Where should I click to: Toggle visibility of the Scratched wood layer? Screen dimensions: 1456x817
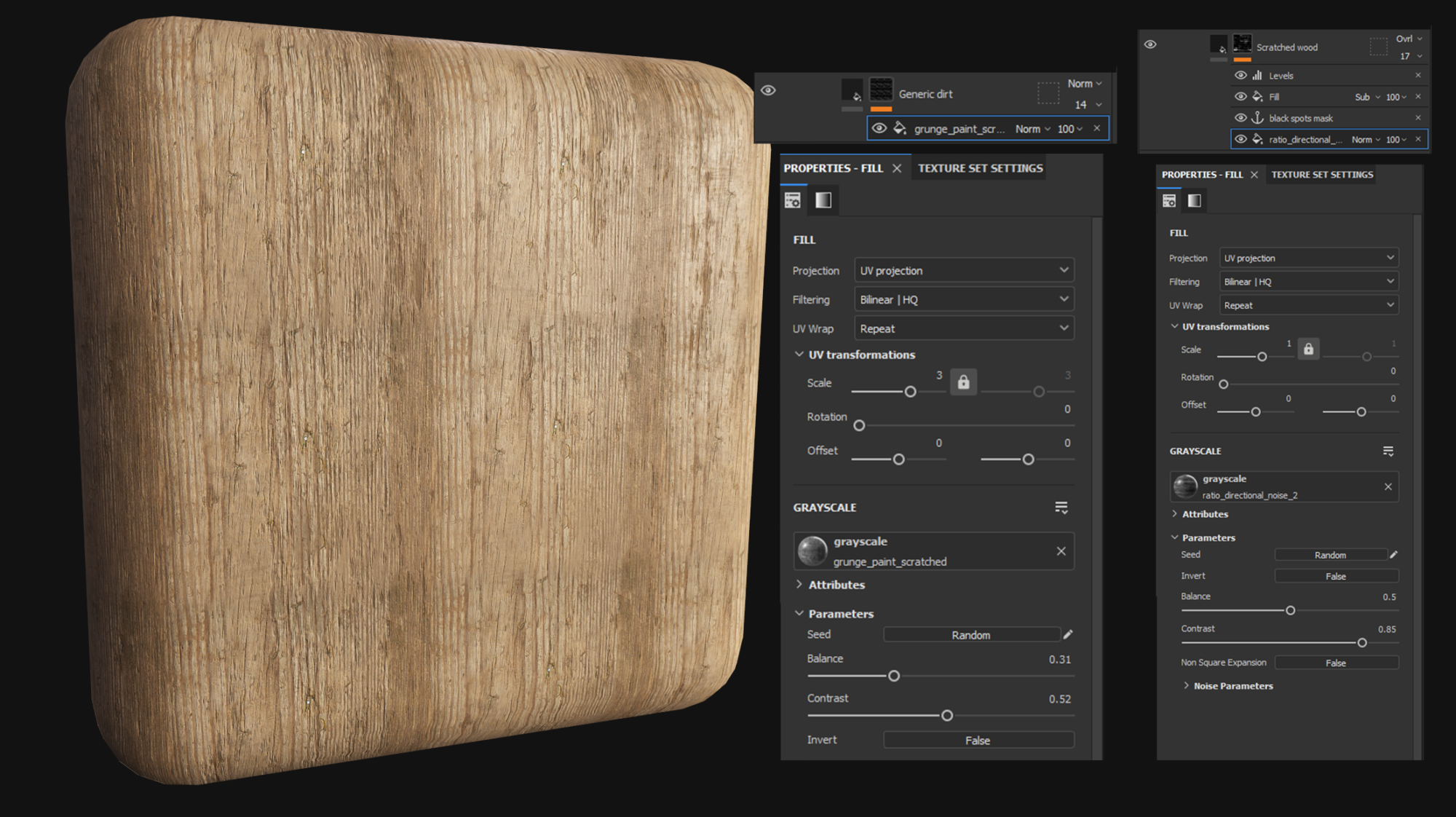point(1150,44)
